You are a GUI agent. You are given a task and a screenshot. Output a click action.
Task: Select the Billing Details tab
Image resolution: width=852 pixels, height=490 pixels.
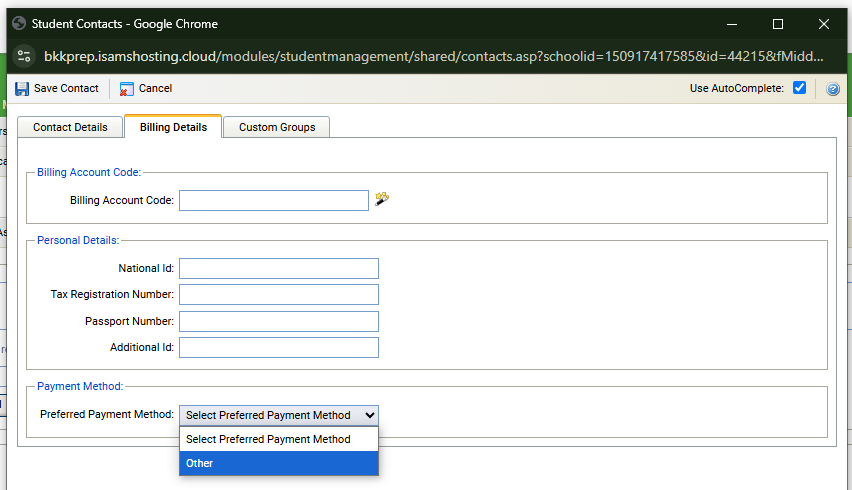(x=173, y=127)
